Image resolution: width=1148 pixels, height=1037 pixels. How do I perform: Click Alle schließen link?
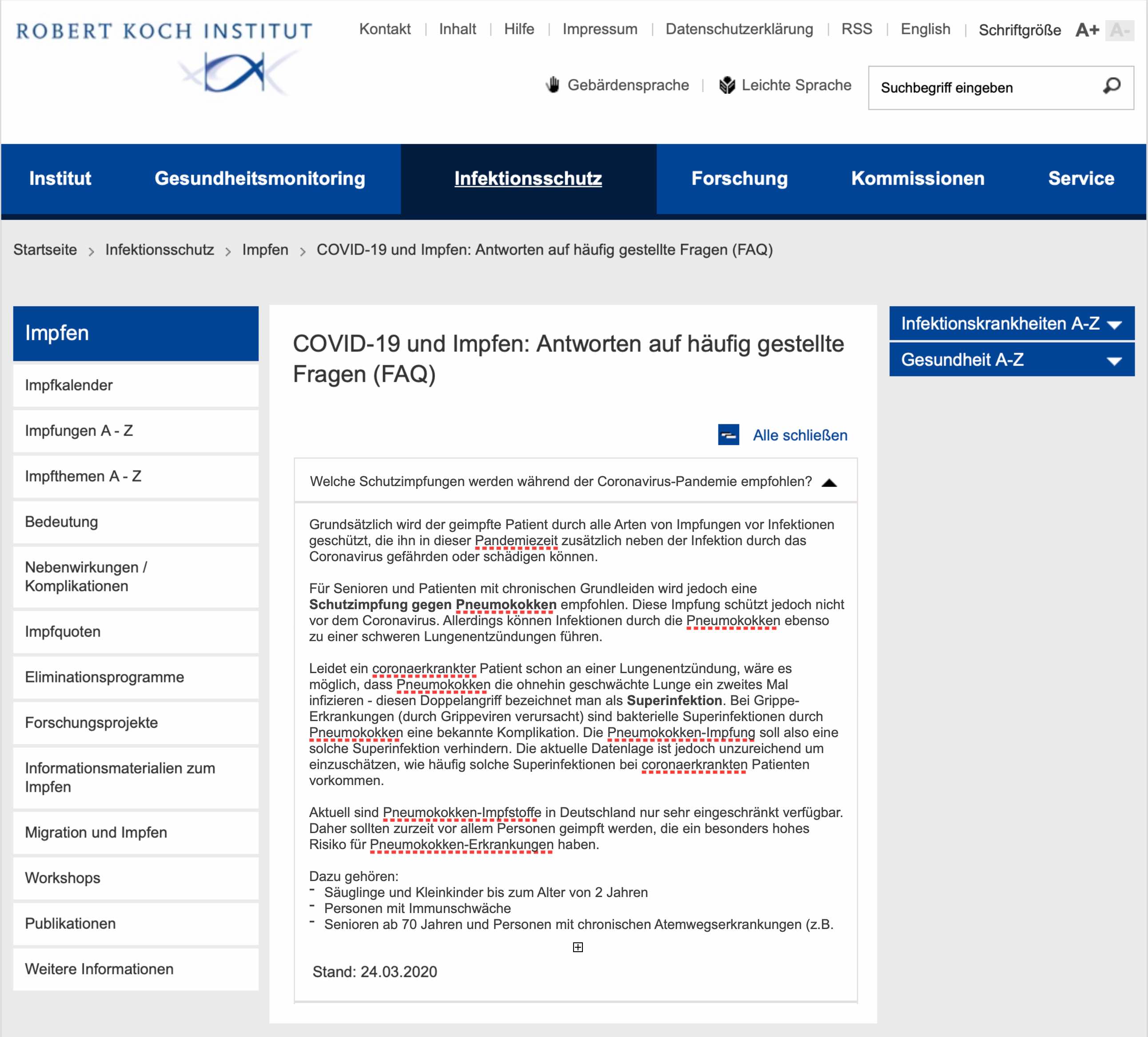800,435
